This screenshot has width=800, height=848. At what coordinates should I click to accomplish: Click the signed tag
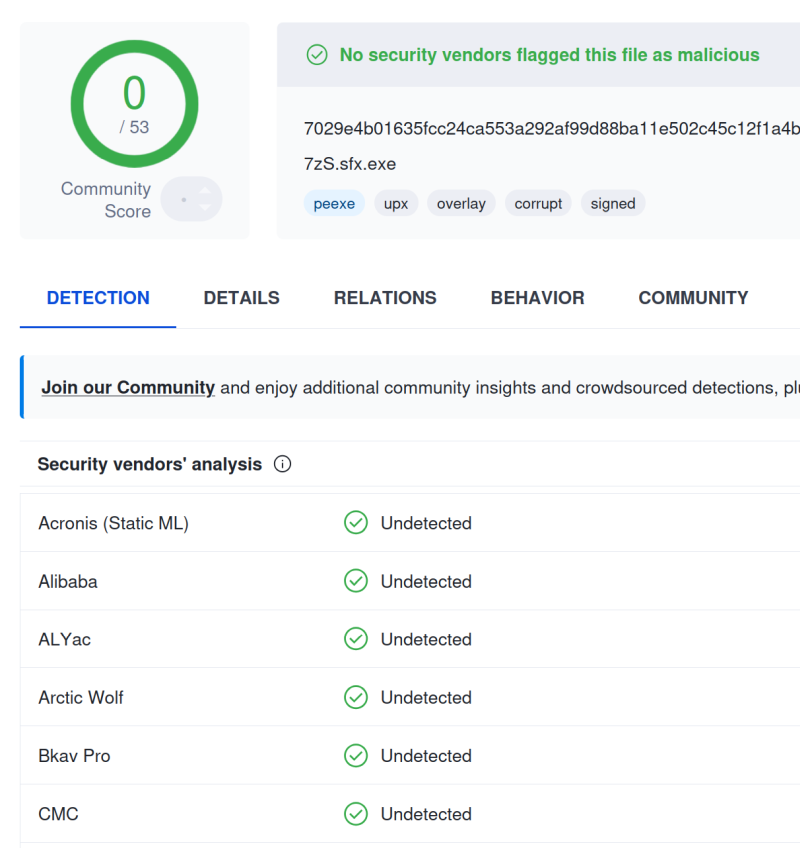point(613,203)
